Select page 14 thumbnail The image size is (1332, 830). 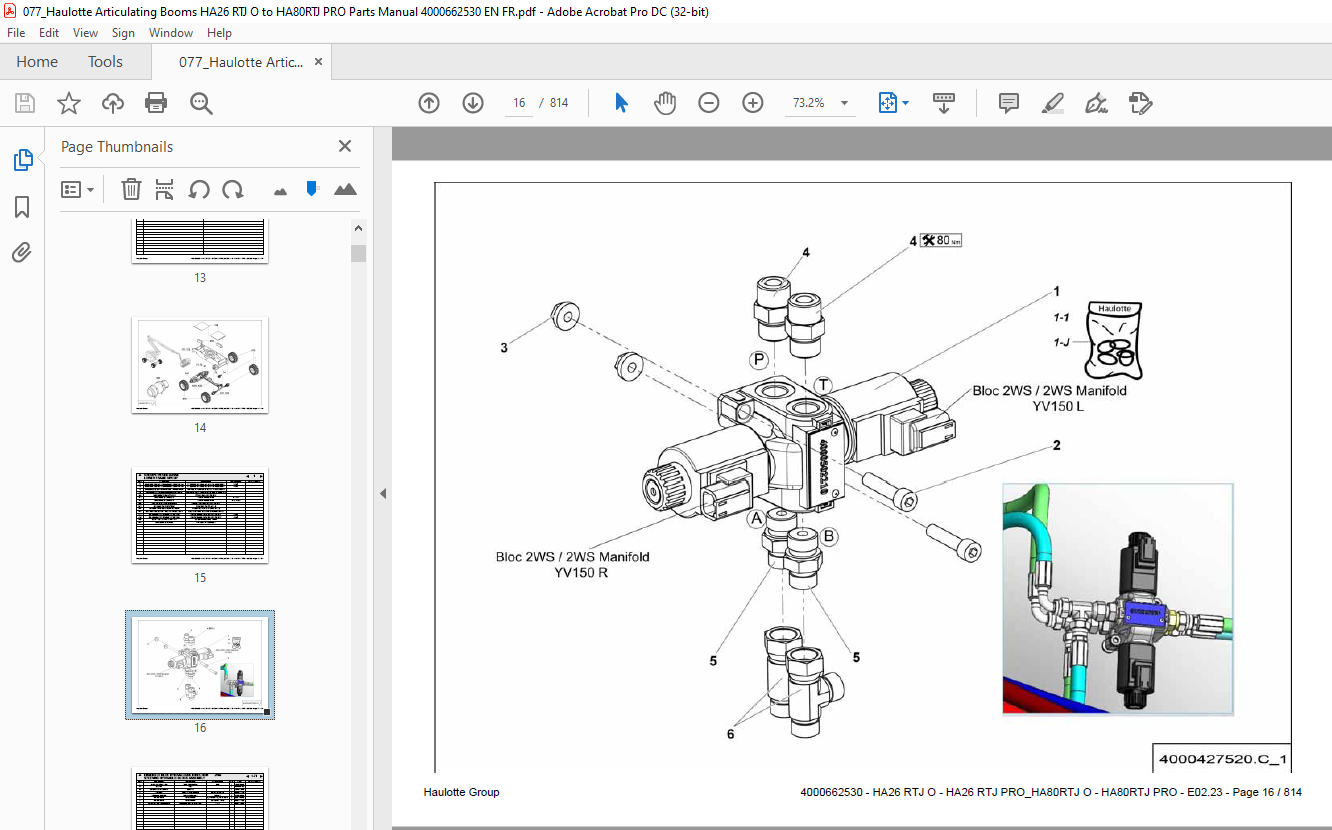200,365
